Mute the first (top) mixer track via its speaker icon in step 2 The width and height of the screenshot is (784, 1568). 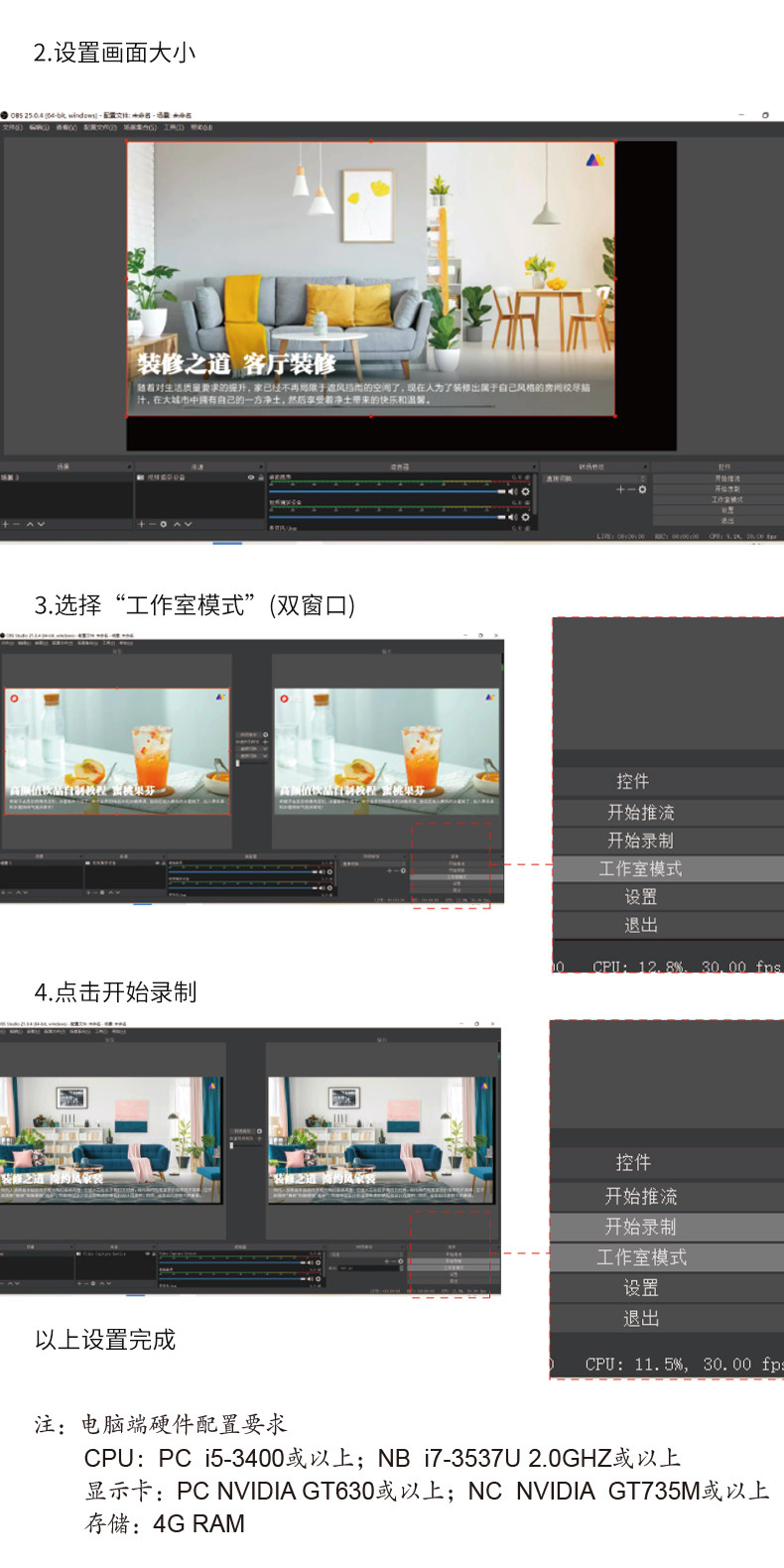tap(513, 491)
